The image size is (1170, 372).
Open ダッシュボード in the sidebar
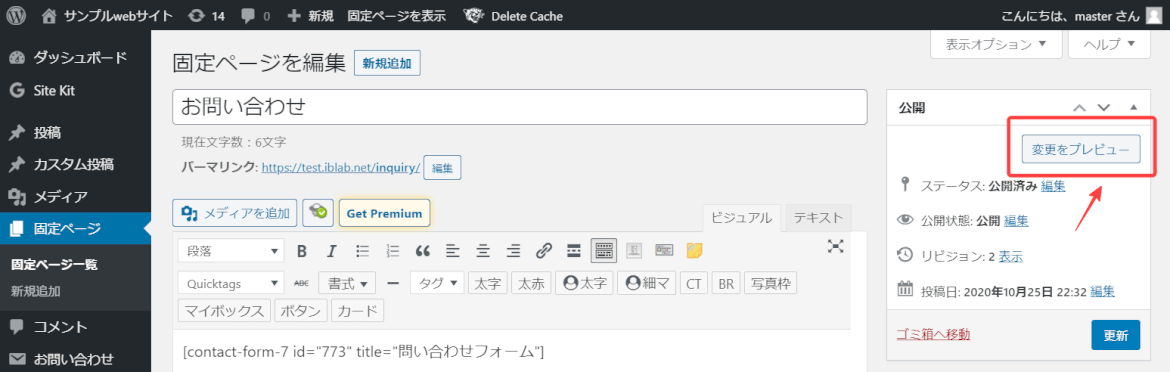(x=75, y=58)
